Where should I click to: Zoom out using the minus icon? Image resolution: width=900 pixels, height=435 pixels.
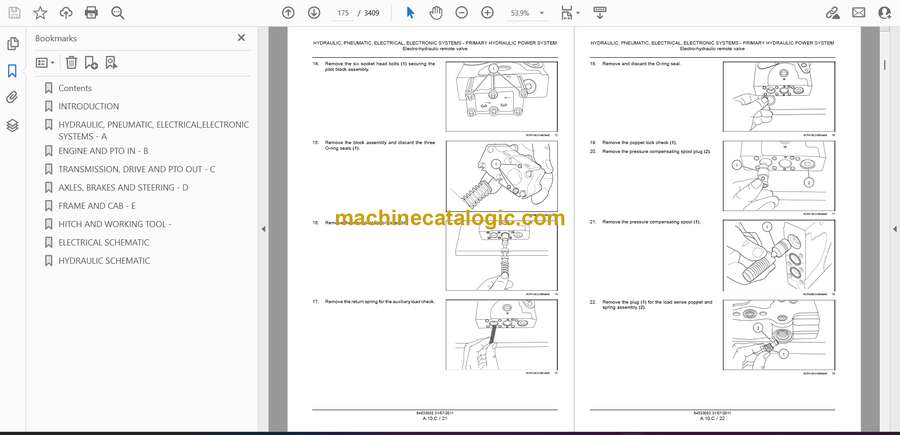[x=462, y=13]
